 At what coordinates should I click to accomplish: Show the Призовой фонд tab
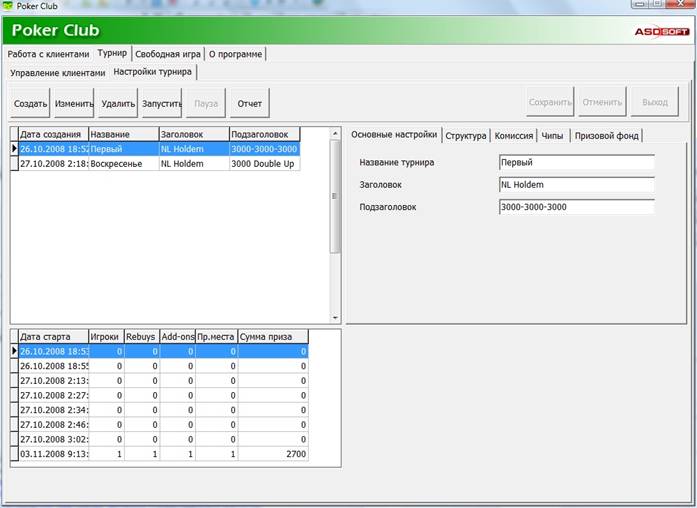point(607,135)
